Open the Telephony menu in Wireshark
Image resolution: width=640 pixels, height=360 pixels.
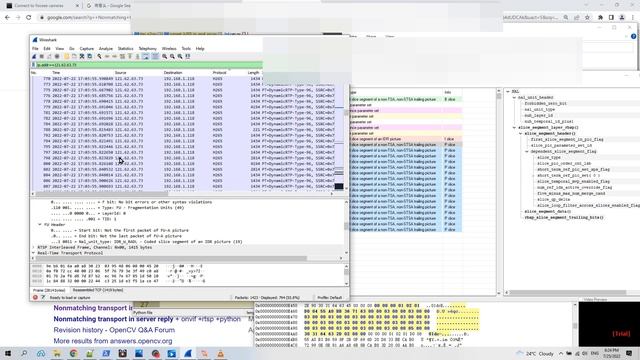[148, 49]
